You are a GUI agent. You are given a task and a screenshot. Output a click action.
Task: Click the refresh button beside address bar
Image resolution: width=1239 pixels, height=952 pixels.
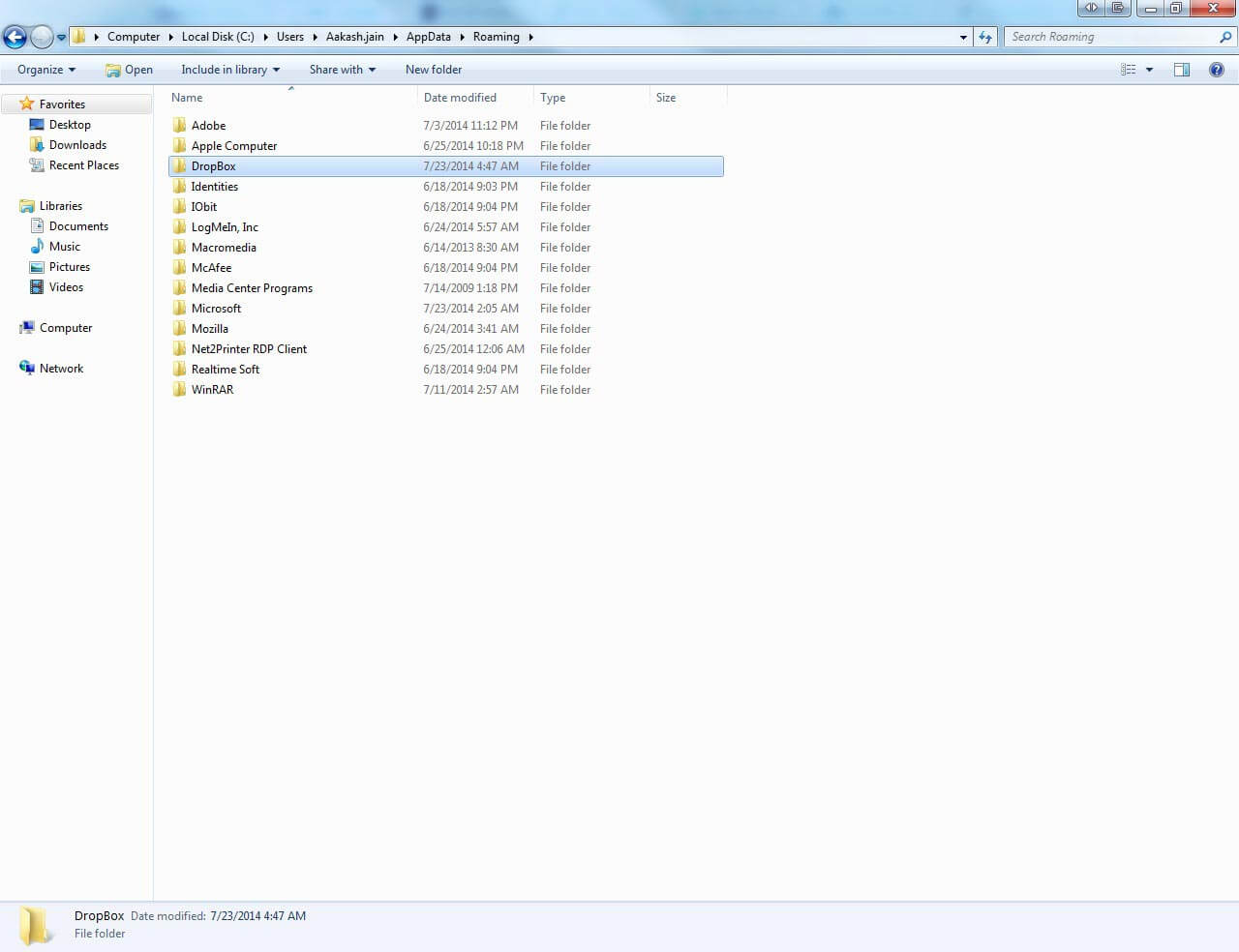click(x=985, y=37)
